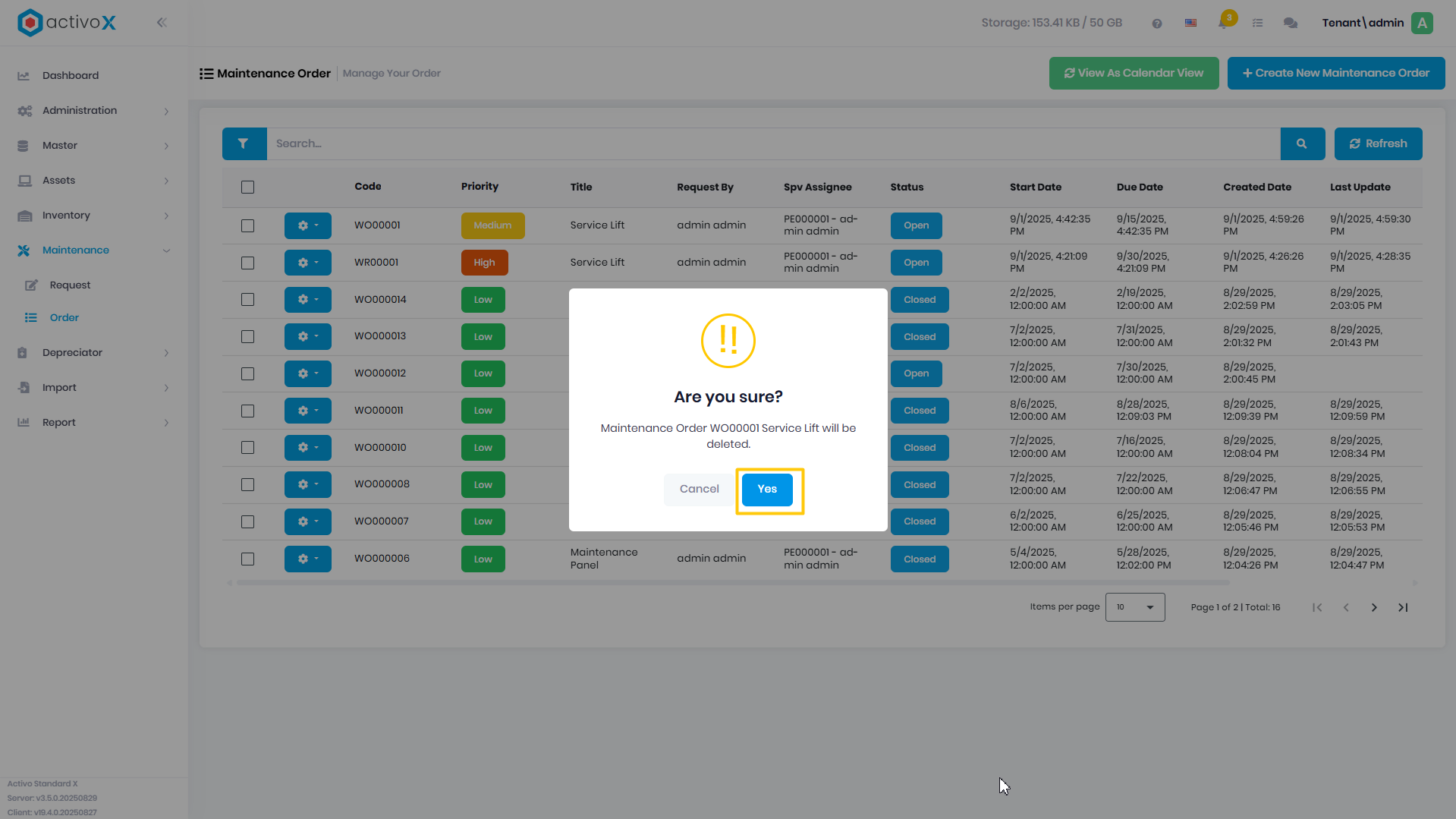This screenshot has height=819, width=1456.
Task: Click the Refresh button
Action: [1378, 143]
